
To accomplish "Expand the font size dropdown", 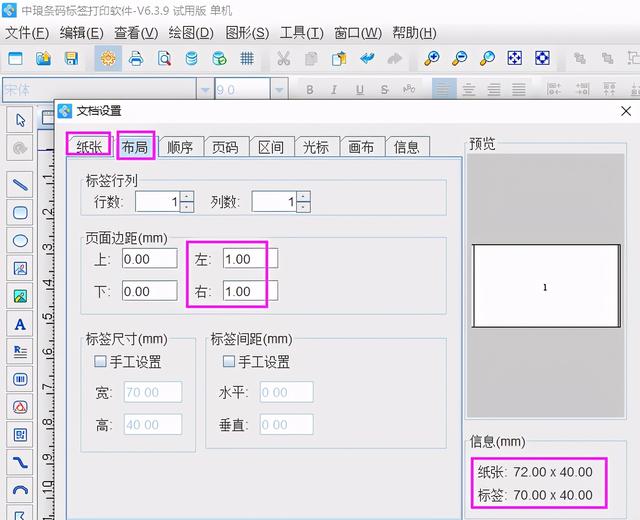I will point(279,89).
